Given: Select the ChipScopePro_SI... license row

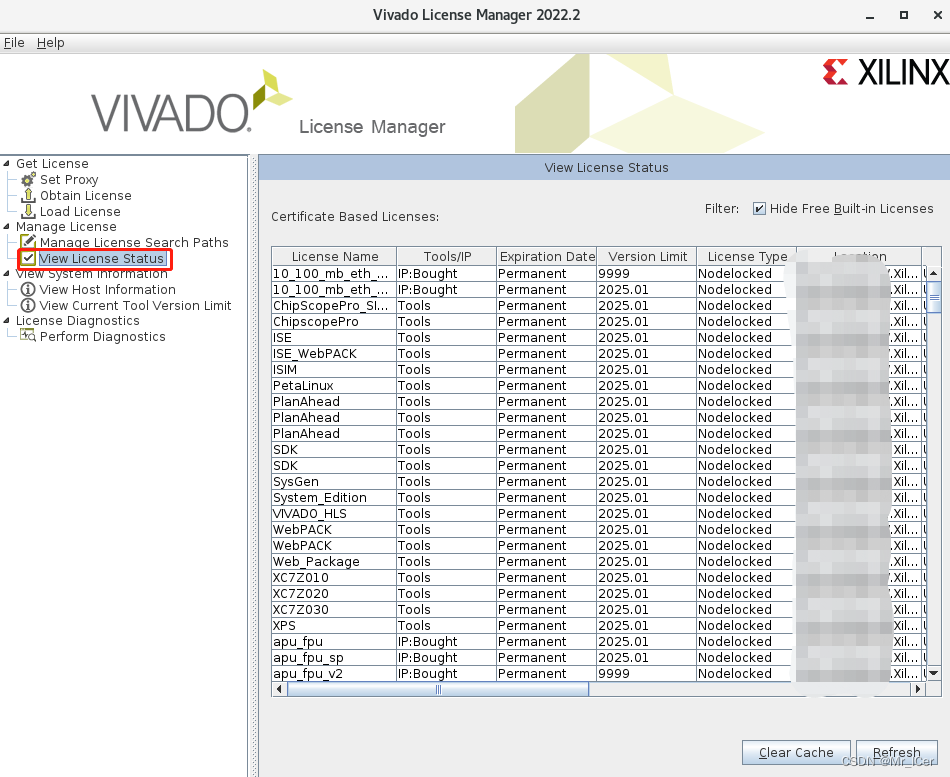Looking at the screenshot, I should (597, 305).
